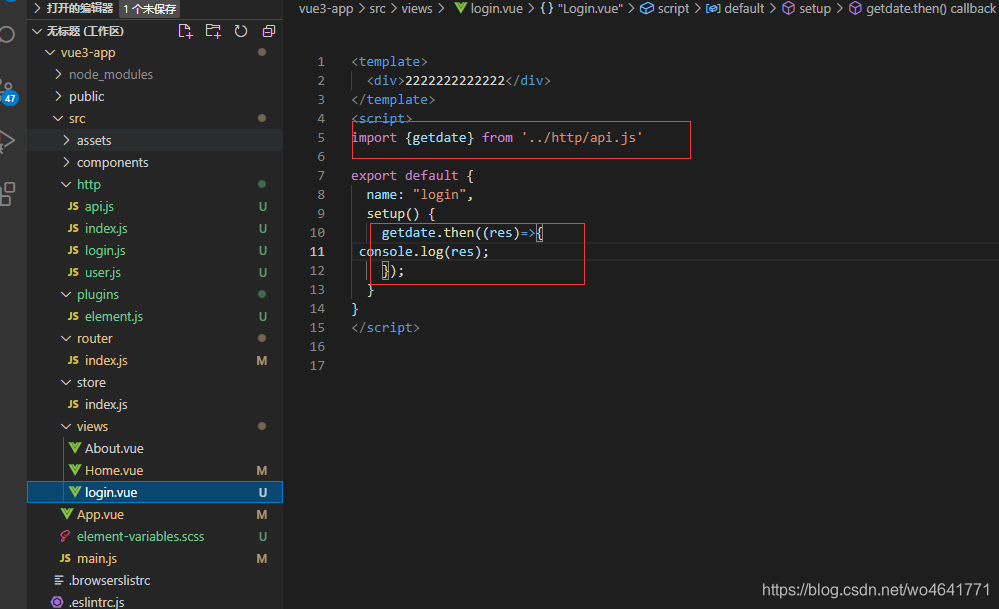The image size is (999, 609).
Task: Select the getdate.then() callback breadcrumb
Action: [x=930, y=8]
